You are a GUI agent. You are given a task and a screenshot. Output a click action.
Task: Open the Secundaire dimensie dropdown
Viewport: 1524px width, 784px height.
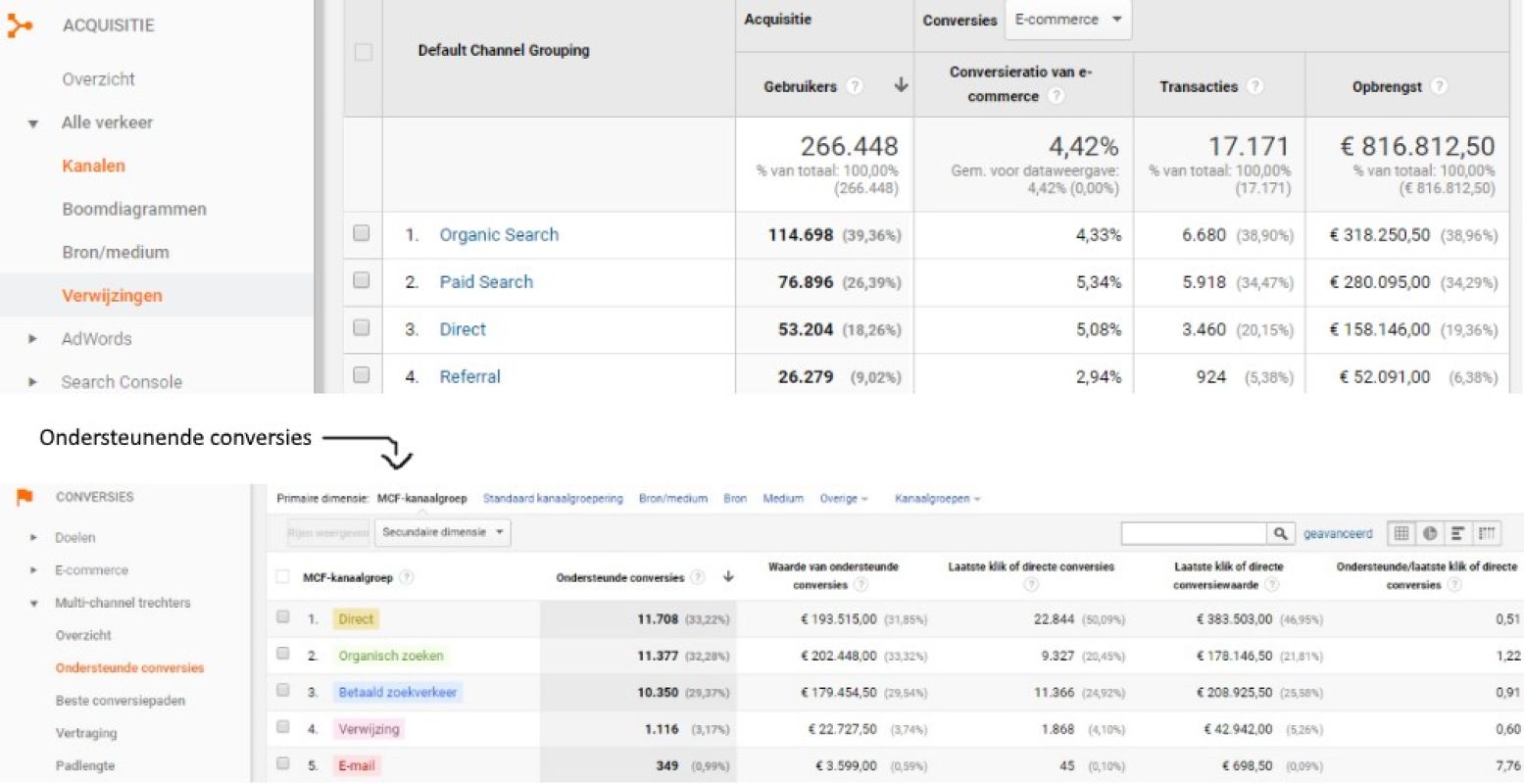(x=443, y=532)
